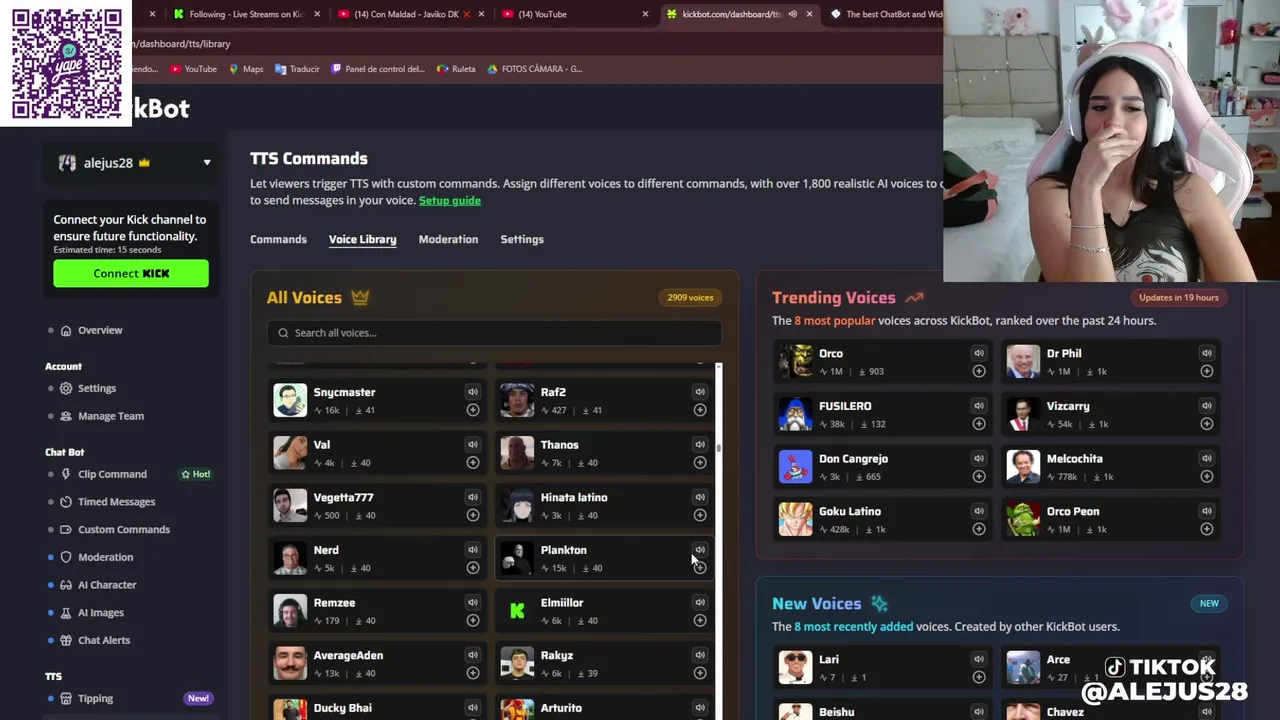The image size is (1280, 720).
Task: Preview Vegetta777 voice sound
Action: (473, 497)
